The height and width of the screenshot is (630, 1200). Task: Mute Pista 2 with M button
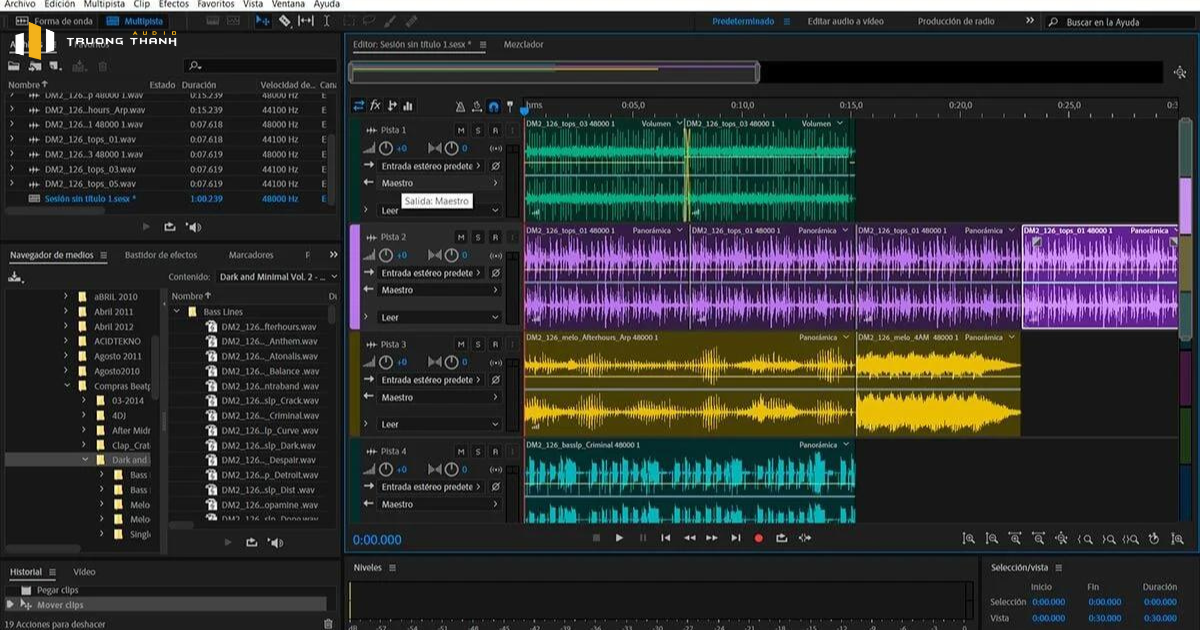tap(460, 237)
